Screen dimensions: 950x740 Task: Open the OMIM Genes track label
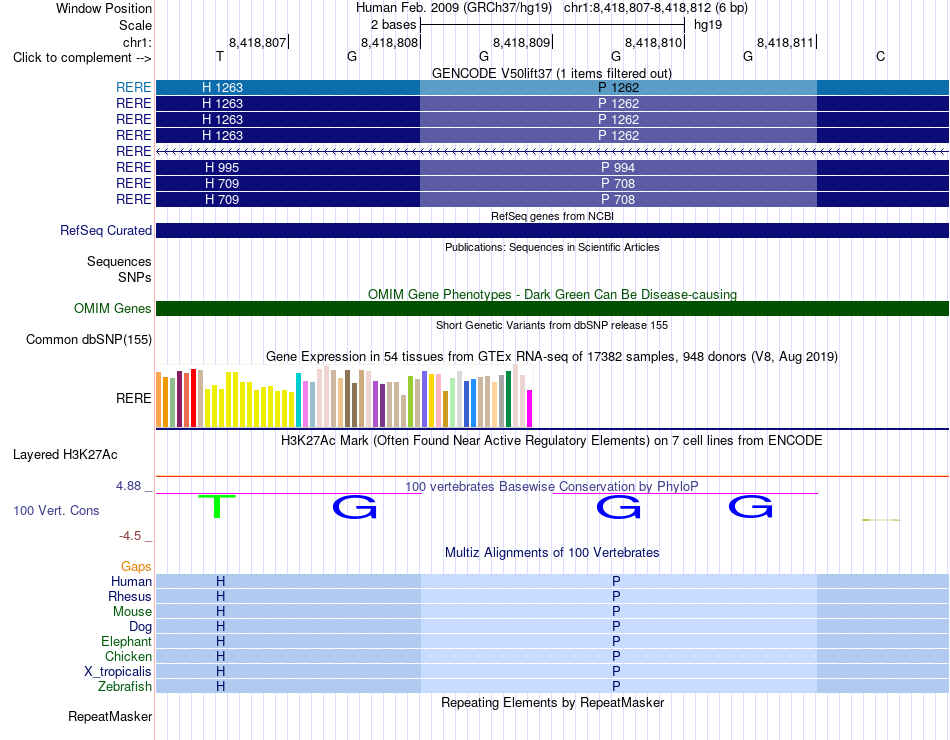pyautogui.click(x=112, y=308)
